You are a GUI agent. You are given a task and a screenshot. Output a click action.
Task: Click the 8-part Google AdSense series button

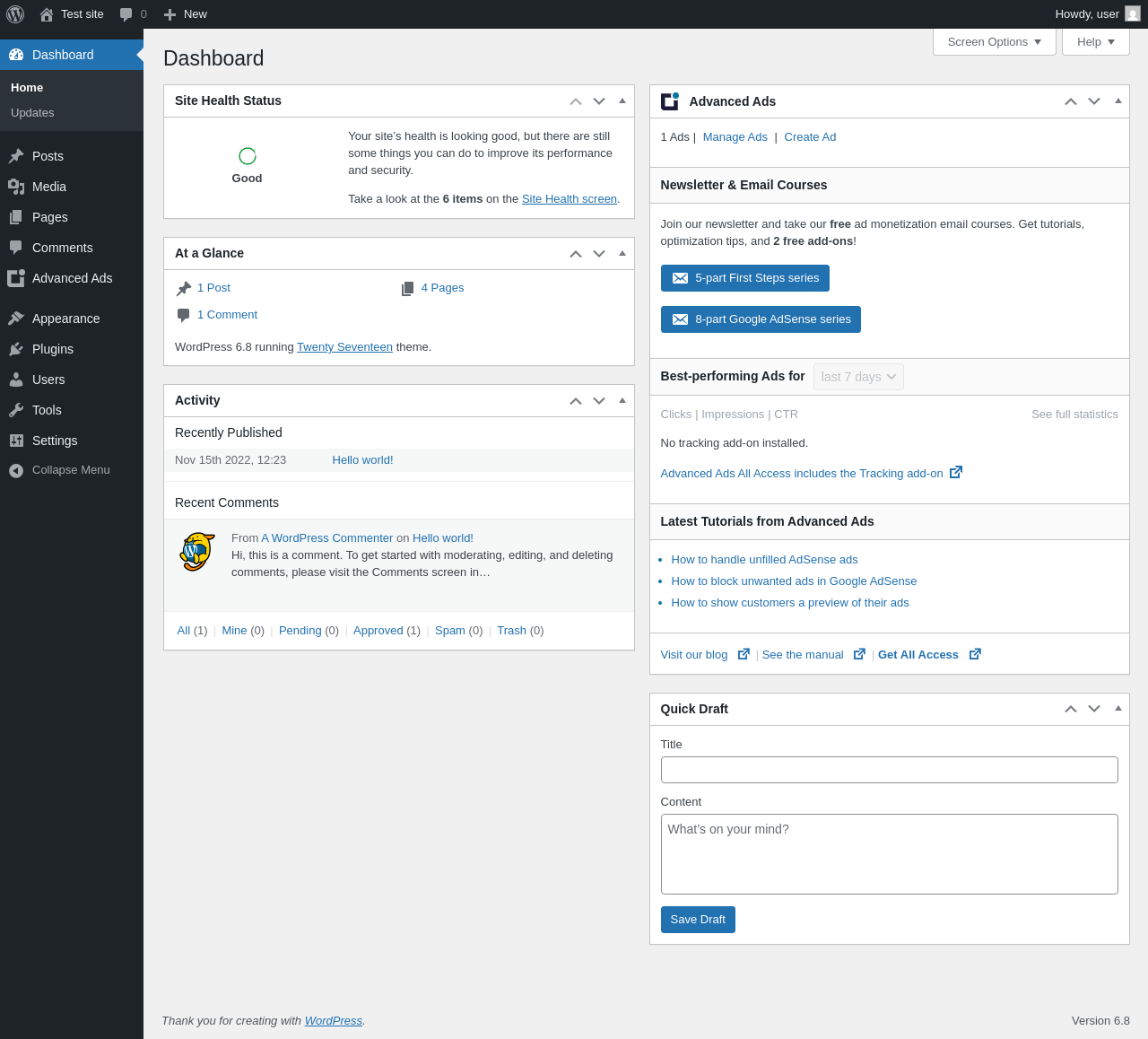(x=761, y=319)
